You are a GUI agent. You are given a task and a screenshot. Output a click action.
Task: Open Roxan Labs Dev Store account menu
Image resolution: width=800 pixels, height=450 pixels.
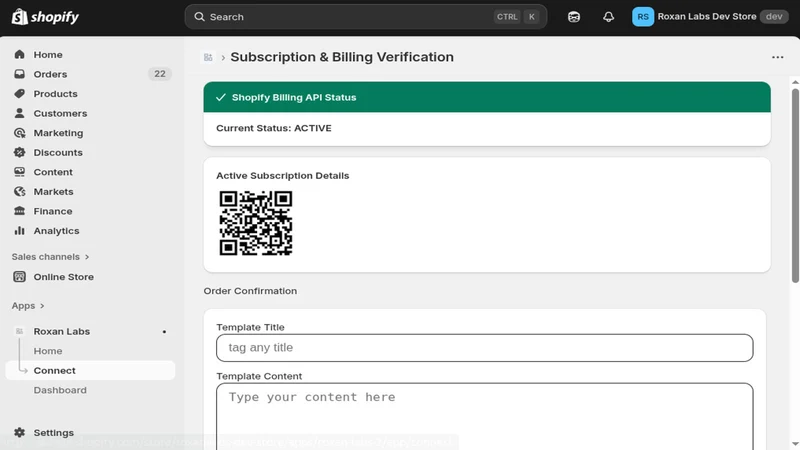[x=710, y=17]
